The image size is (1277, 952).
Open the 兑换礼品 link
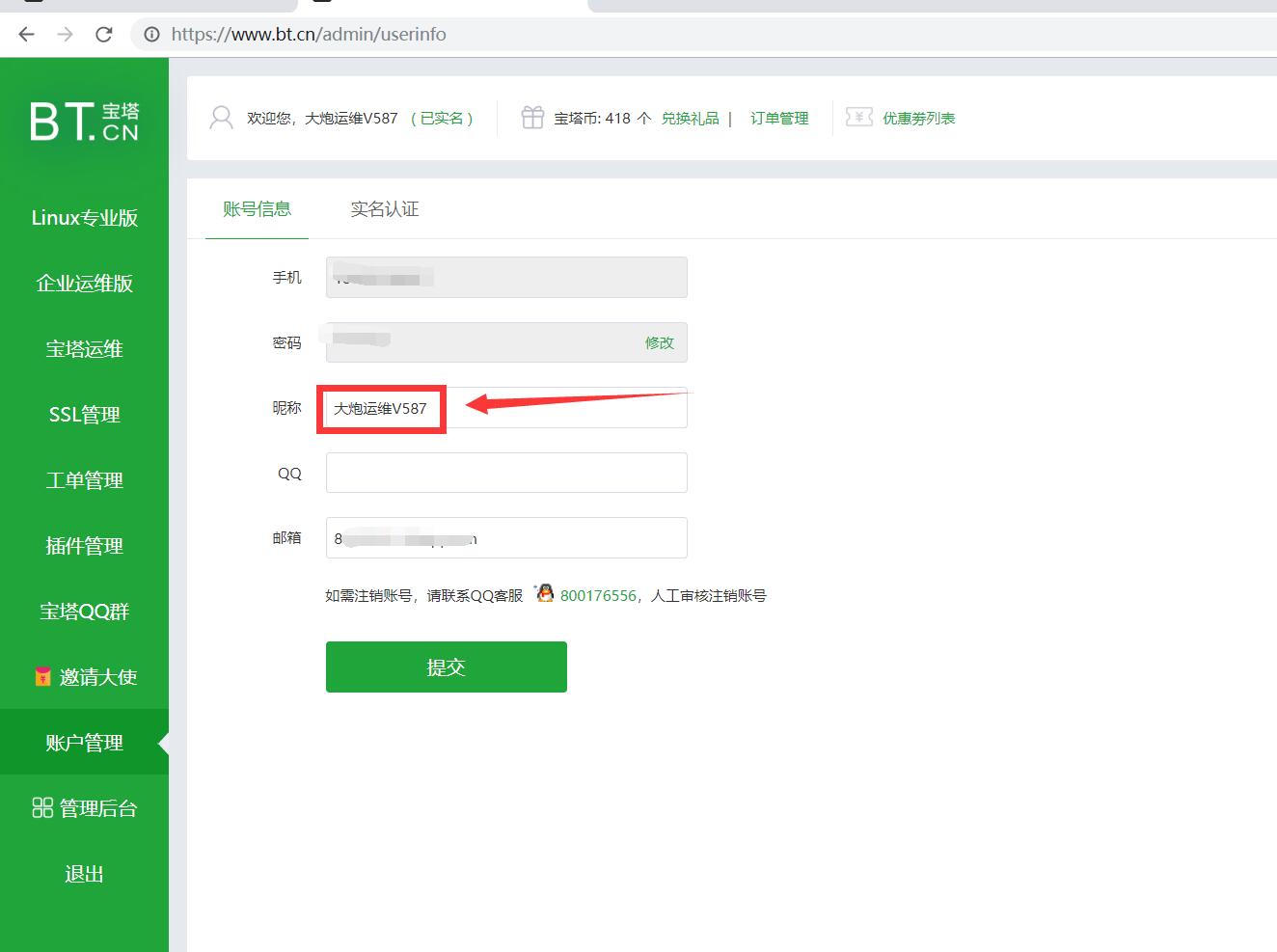coord(690,118)
